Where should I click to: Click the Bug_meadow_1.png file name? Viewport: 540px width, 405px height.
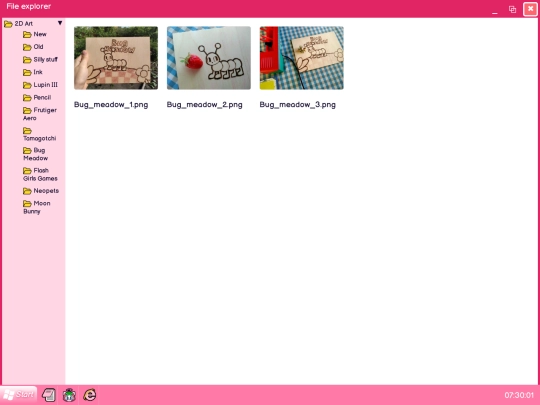coord(111,105)
